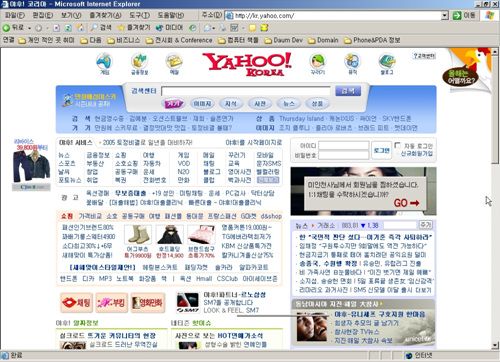Click the page scrollbar down arrow

495,345
